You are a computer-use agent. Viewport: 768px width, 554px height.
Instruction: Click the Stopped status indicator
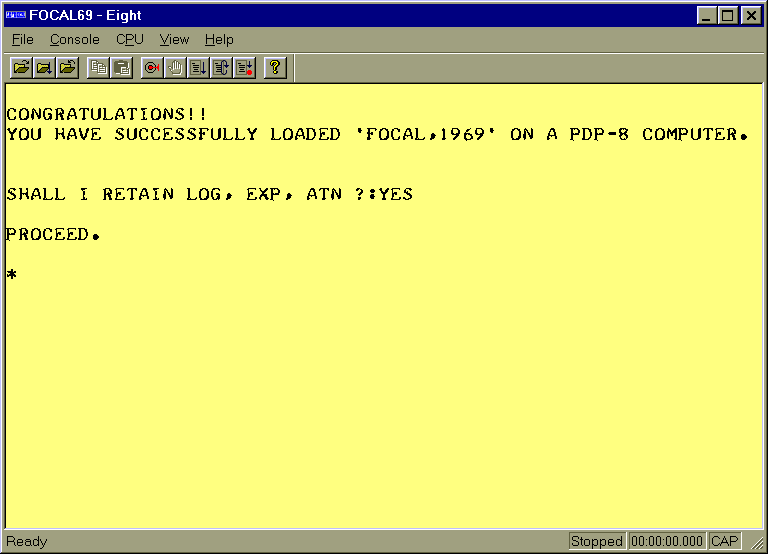point(597,541)
